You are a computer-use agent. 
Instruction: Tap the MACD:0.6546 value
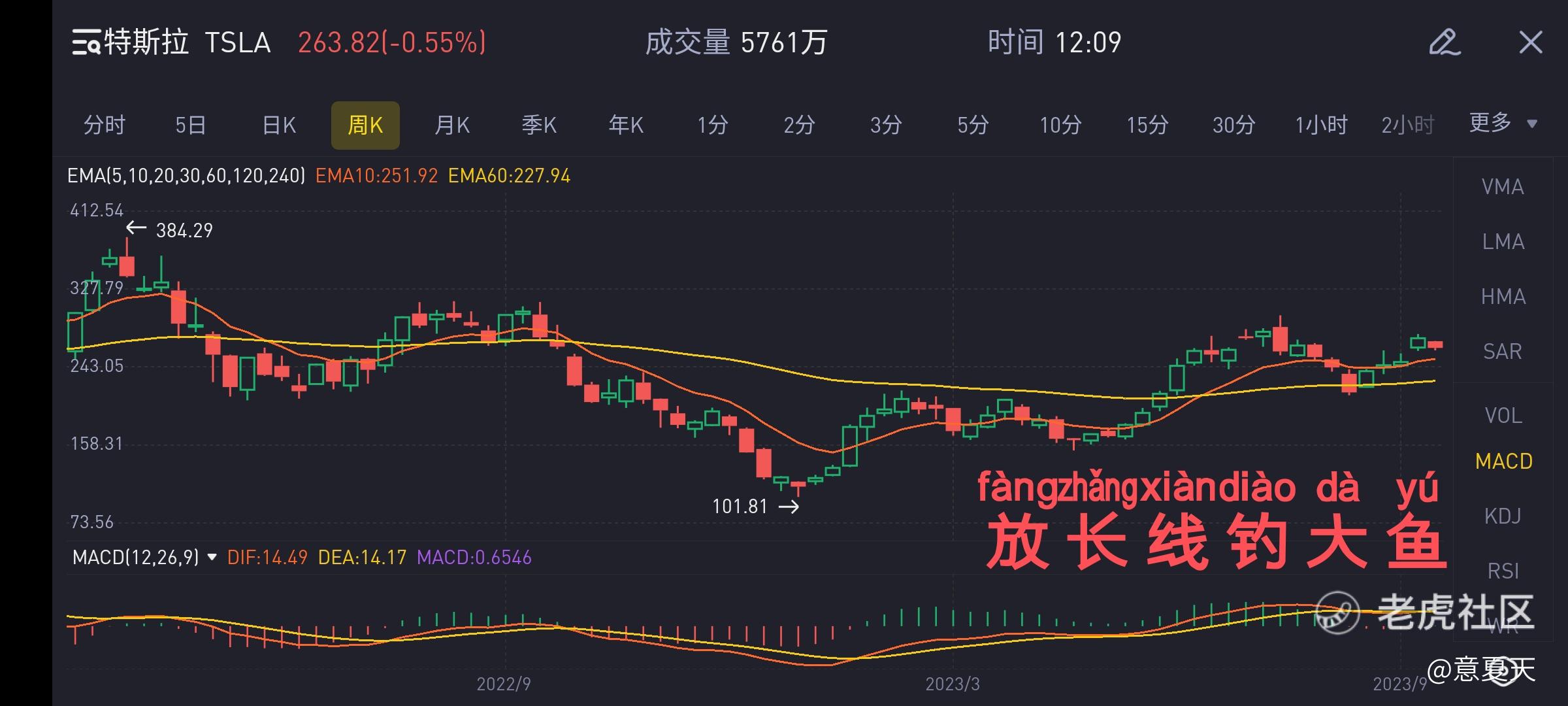click(474, 558)
